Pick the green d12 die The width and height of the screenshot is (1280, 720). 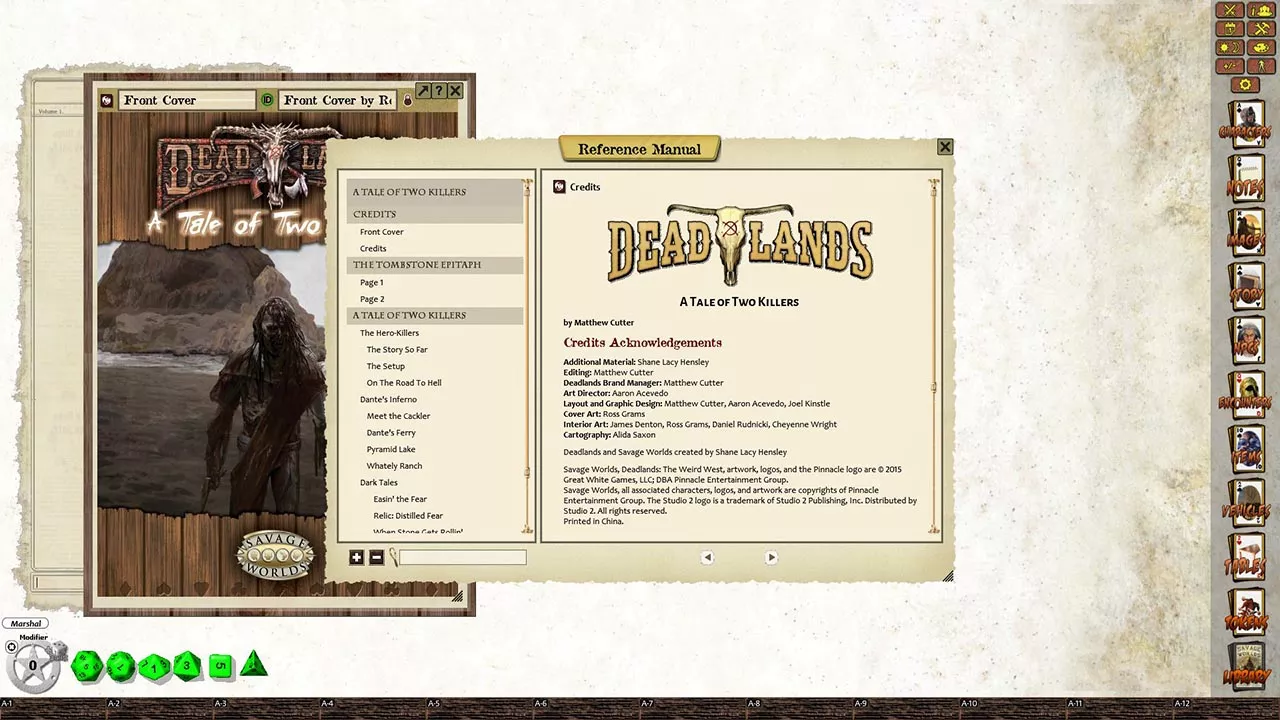121,665
